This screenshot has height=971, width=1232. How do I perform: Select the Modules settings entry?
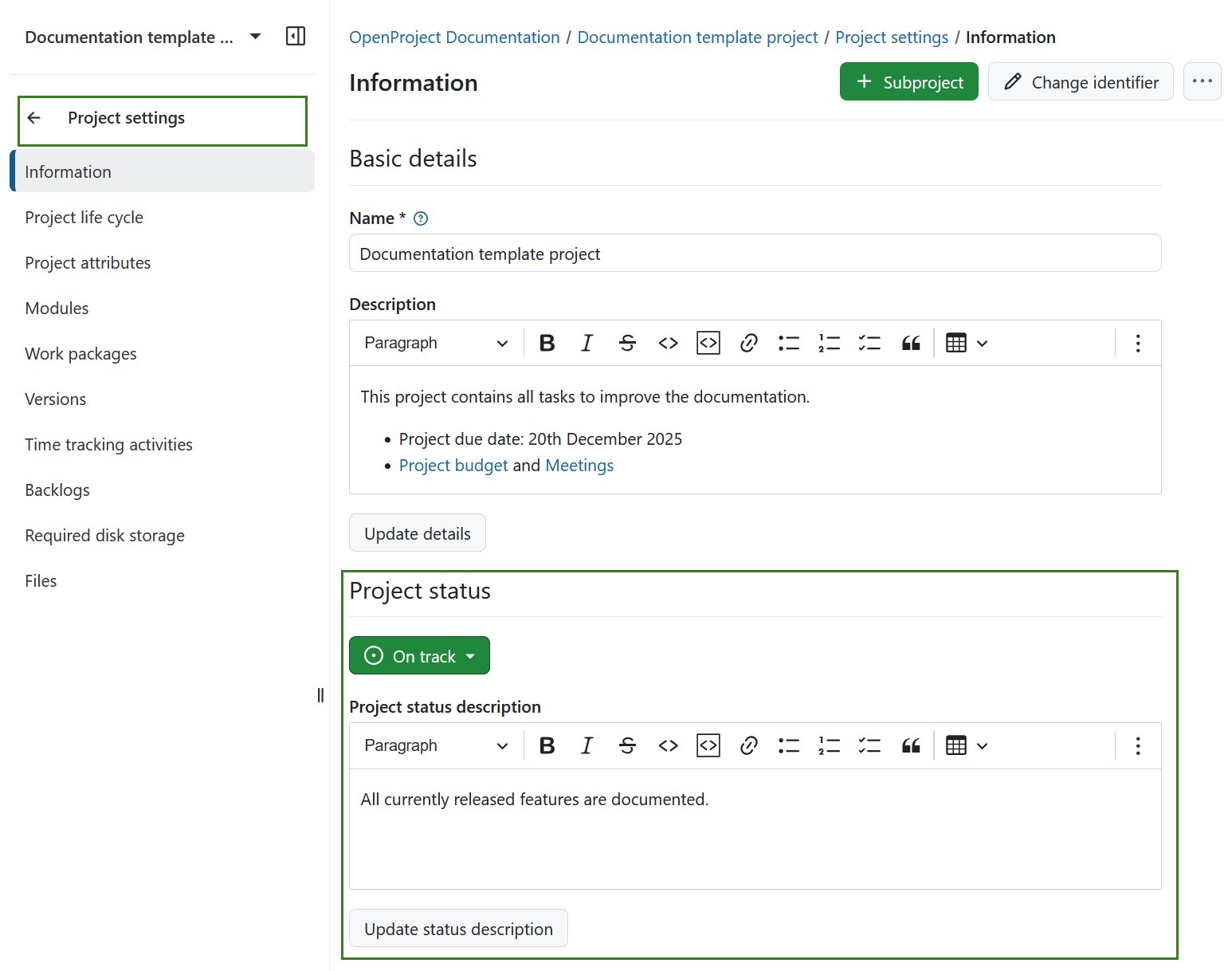tap(57, 308)
